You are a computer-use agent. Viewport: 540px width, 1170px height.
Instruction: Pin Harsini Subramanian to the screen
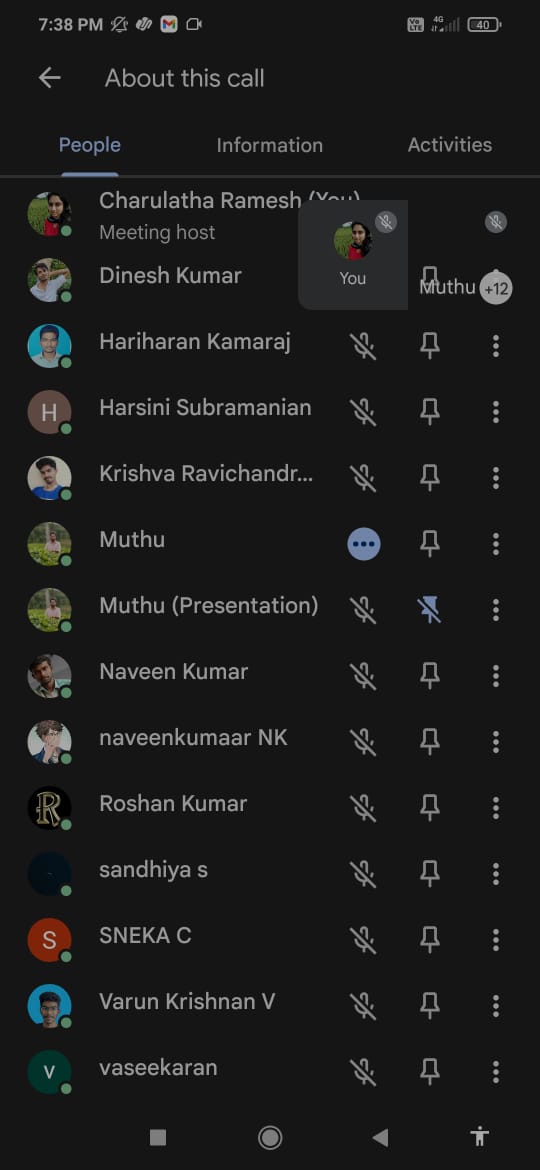click(430, 412)
